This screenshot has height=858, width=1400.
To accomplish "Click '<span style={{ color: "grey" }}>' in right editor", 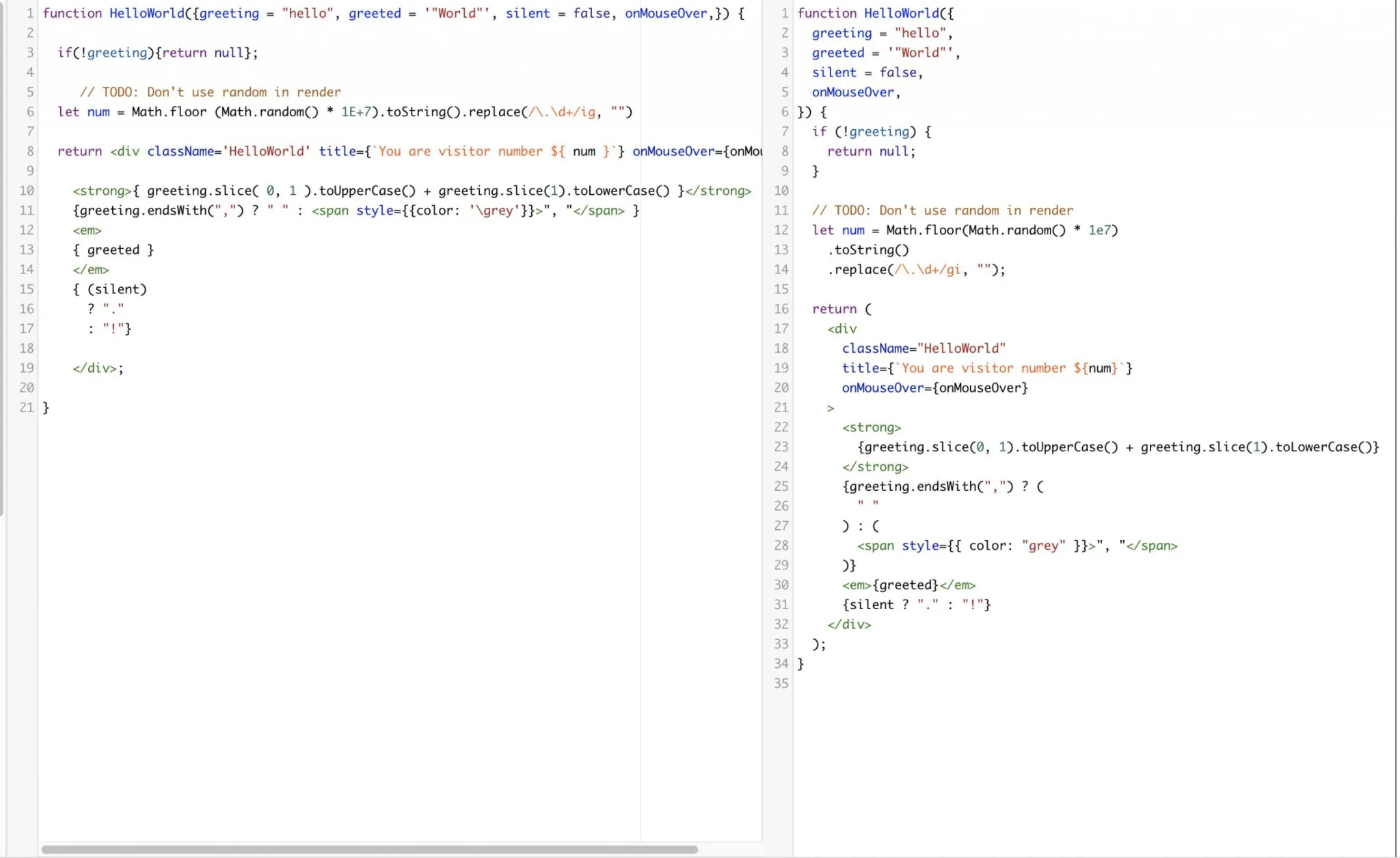I will point(977,546).
